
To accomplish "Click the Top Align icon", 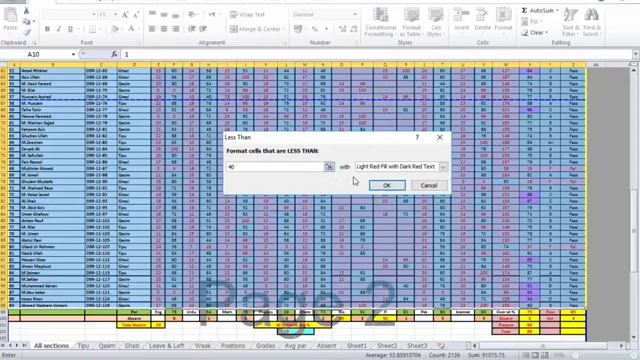I will [x=152, y=15].
